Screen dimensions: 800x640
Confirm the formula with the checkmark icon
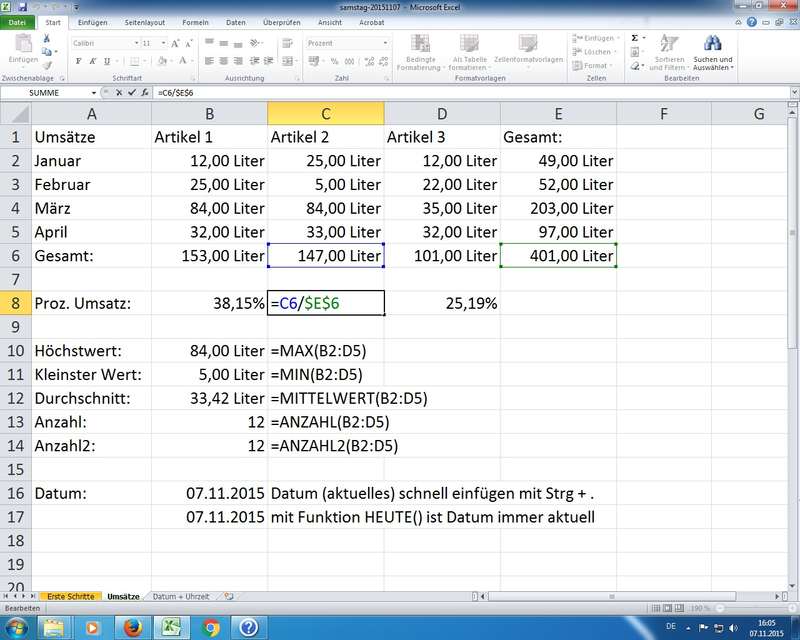(129, 92)
